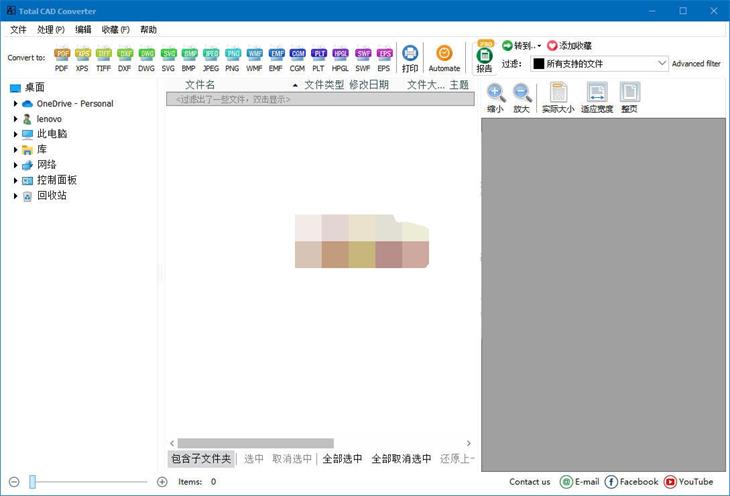The image size is (730, 496).
Task: Open the 转到 go-to dropdown
Action: pos(521,46)
